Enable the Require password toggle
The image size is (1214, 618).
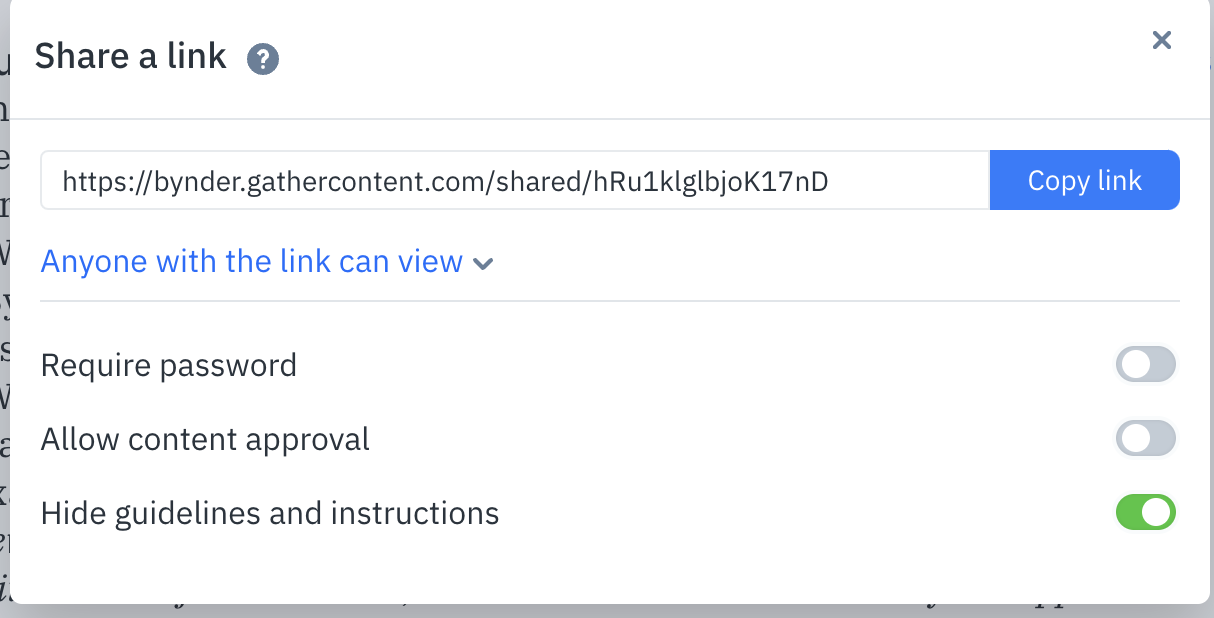1145,364
